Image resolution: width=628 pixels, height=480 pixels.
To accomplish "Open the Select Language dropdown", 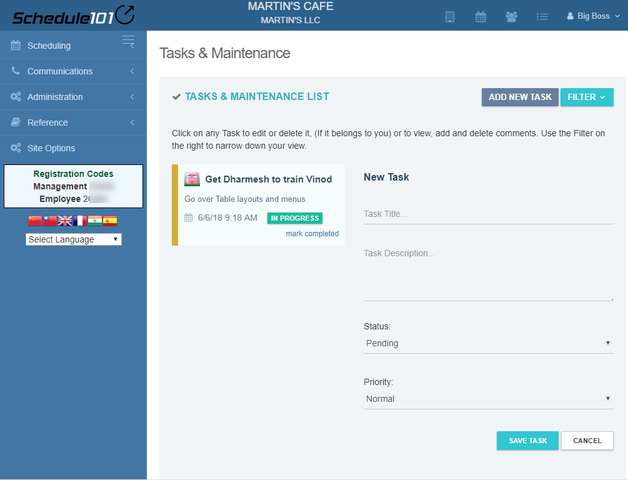I will (x=74, y=239).
